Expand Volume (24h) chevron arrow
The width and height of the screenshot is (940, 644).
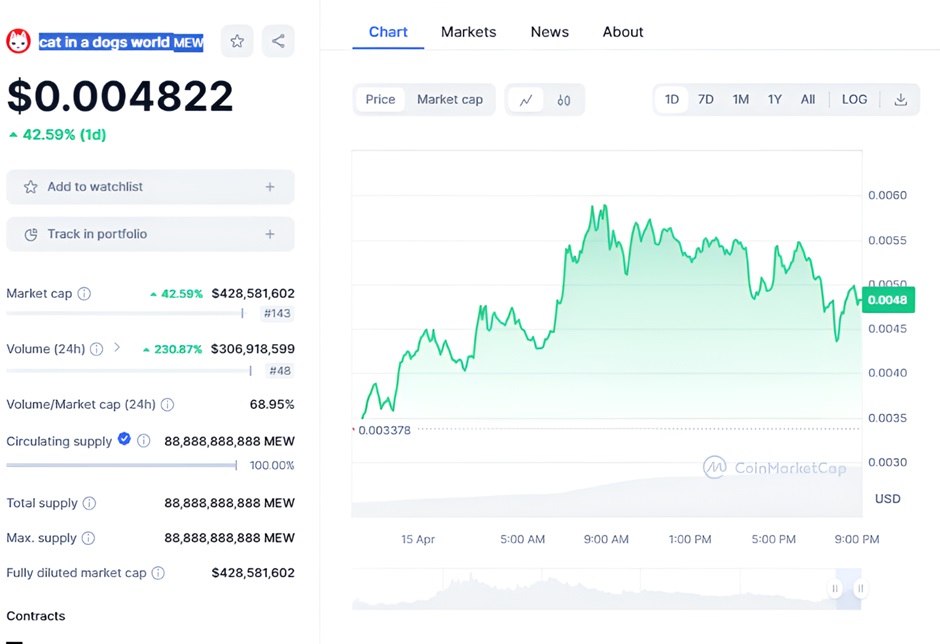[x=117, y=348]
